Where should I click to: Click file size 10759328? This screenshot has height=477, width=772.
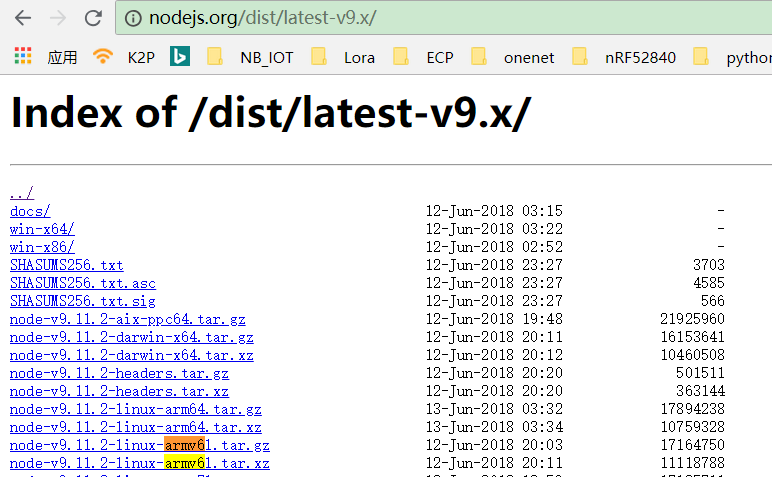[692, 427]
